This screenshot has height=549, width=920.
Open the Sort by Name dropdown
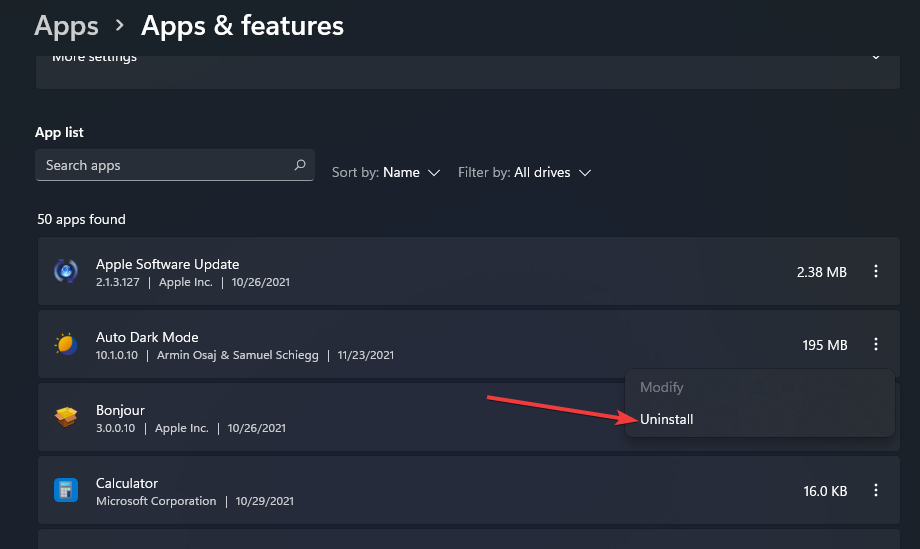[386, 172]
